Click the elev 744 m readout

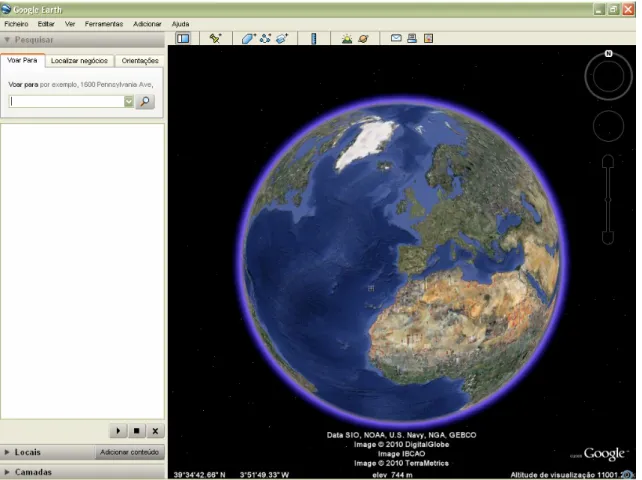click(x=392, y=475)
